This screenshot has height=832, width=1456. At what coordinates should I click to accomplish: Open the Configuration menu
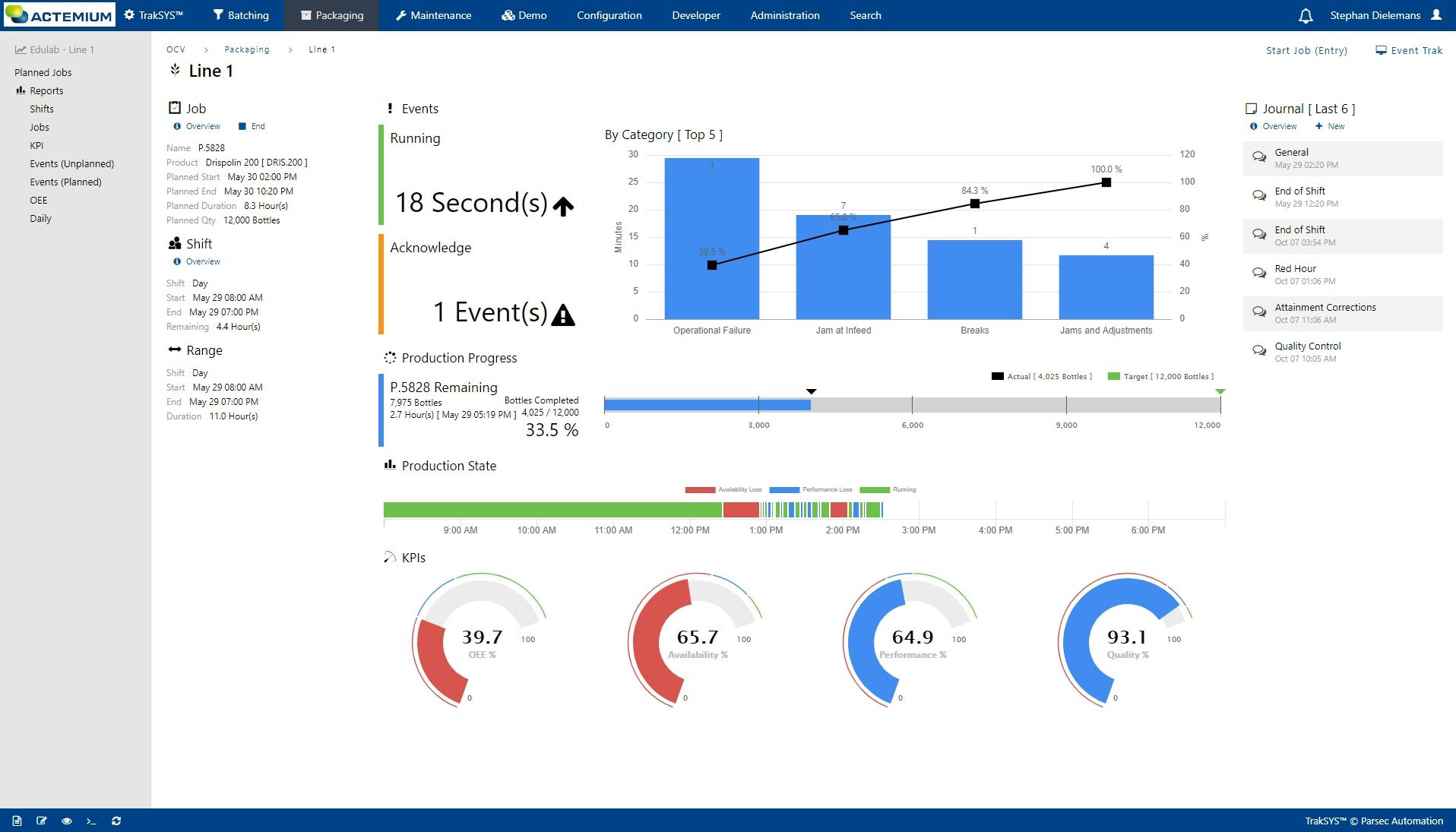point(609,15)
